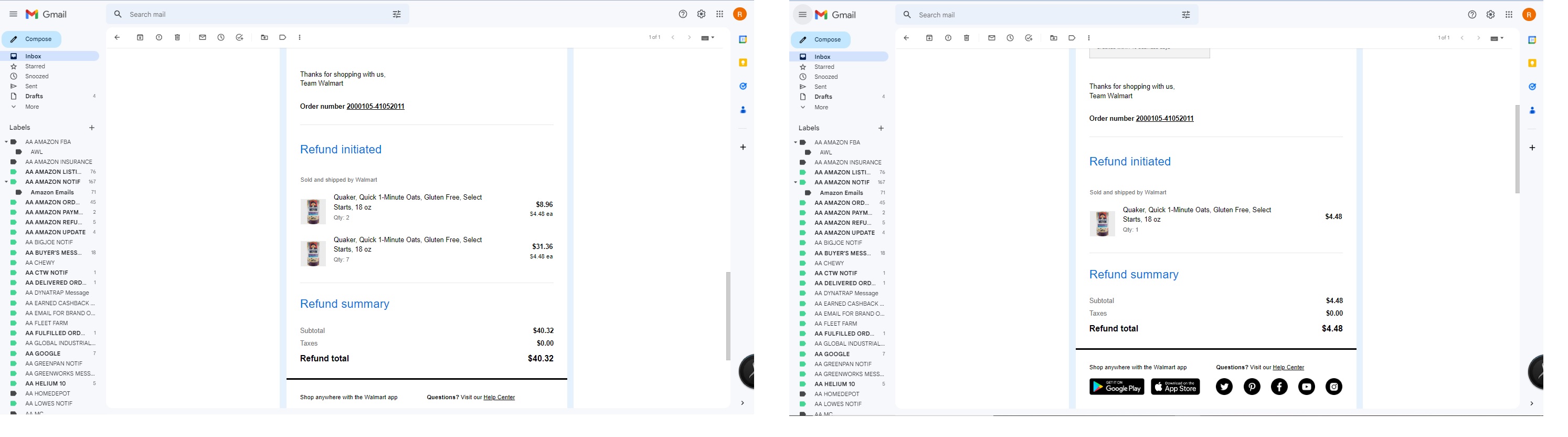This screenshot has height=437, width=1568.
Task: Open Labels icon in left Gmail toolbar
Action: [x=282, y=38]
